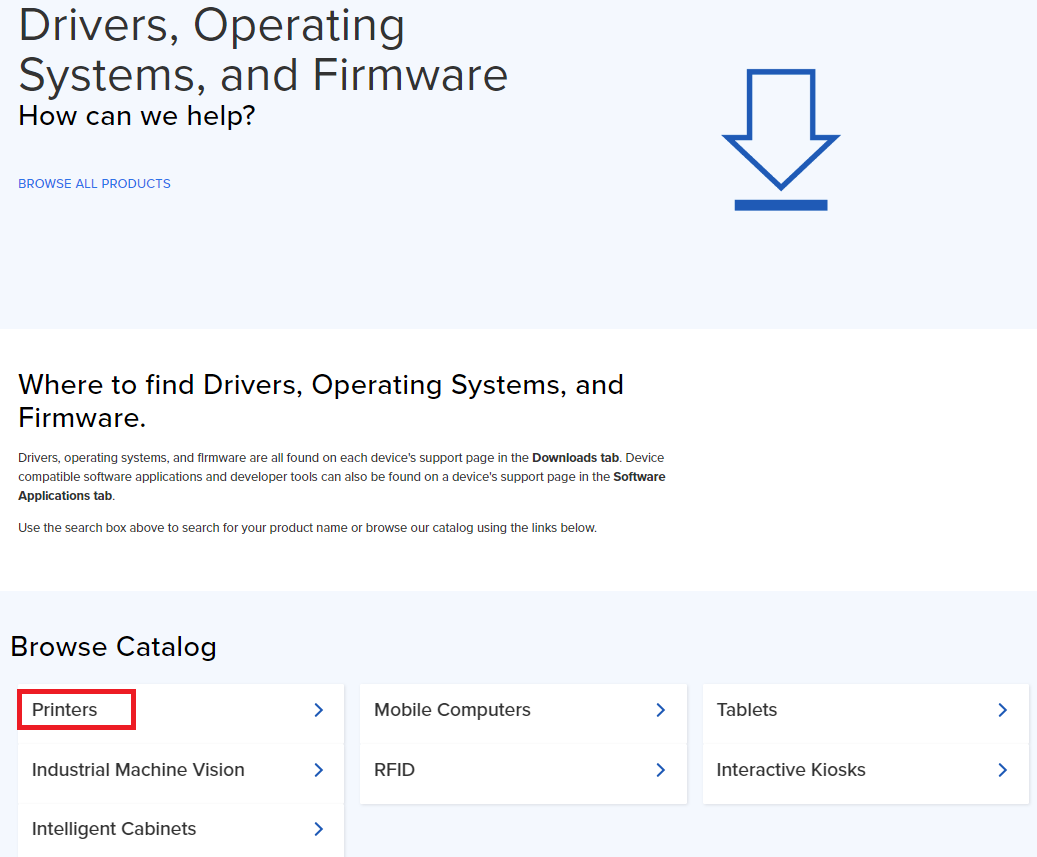Select the Mobile Computers catalog entry
Viewport: 1037px width, 857px height.
pos(451,709)
